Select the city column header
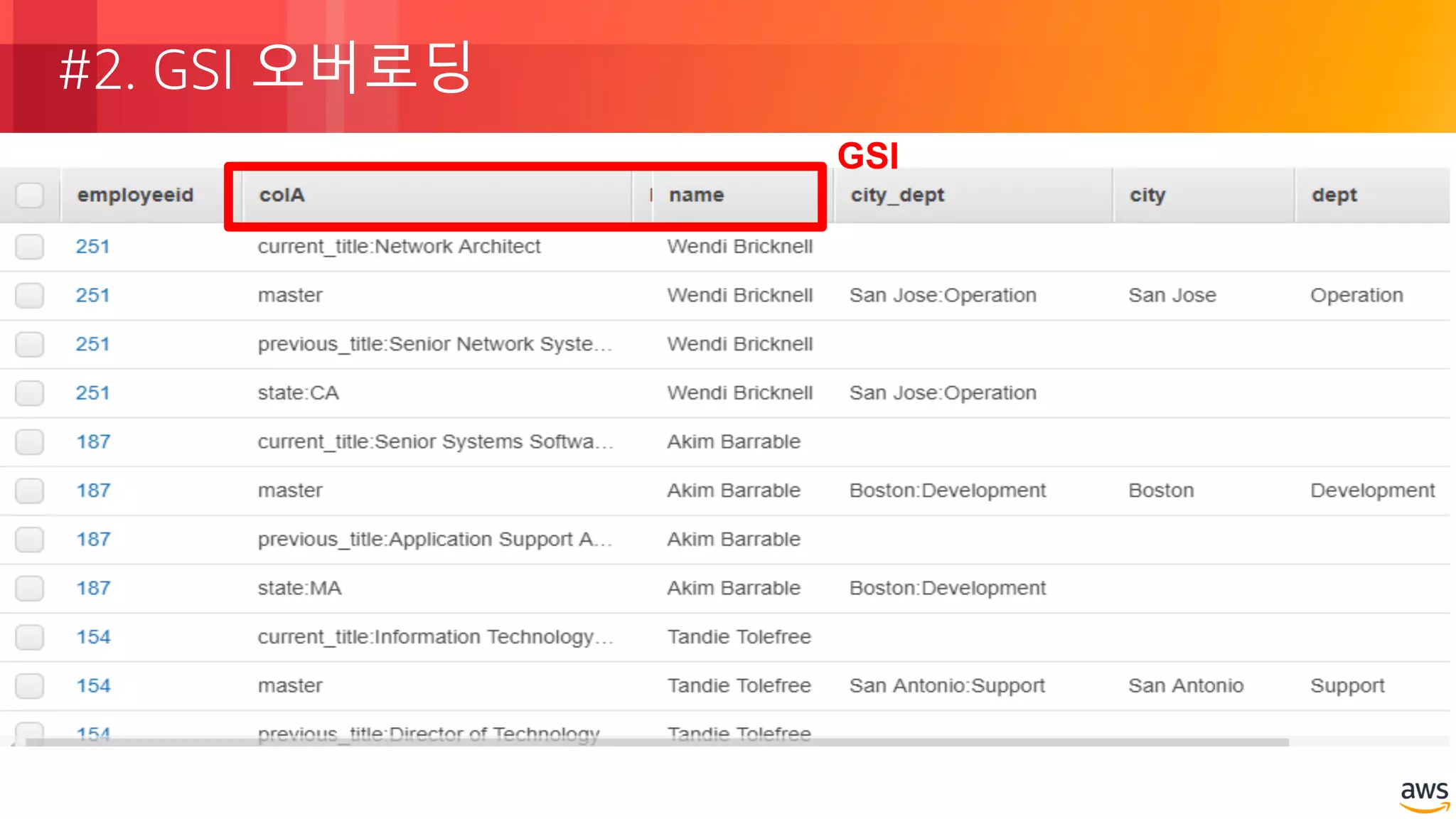Viewport: 1456px width, 819px height. [1147, 195]
